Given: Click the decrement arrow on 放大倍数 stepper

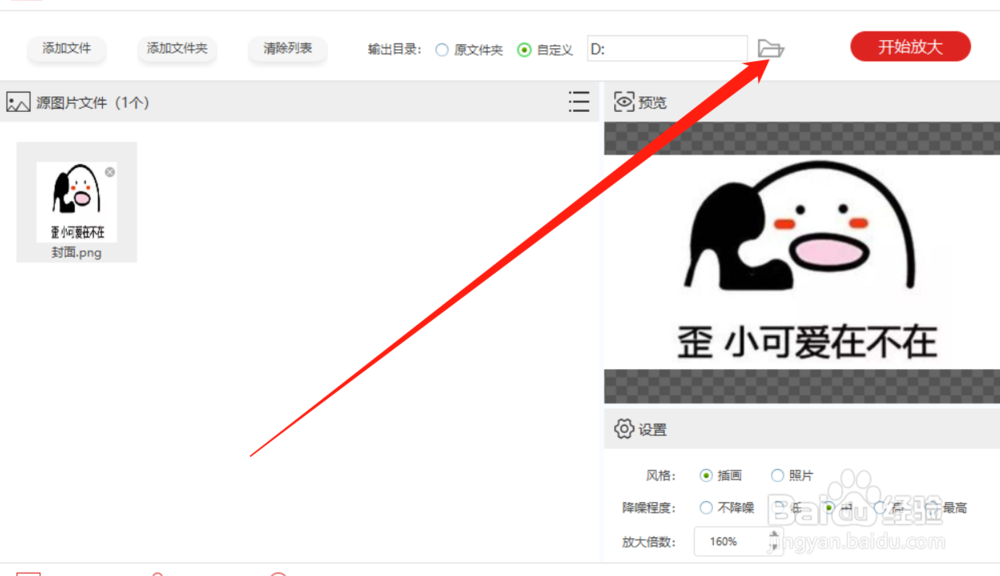Looking at the screenshot, I should click(773, 546).
